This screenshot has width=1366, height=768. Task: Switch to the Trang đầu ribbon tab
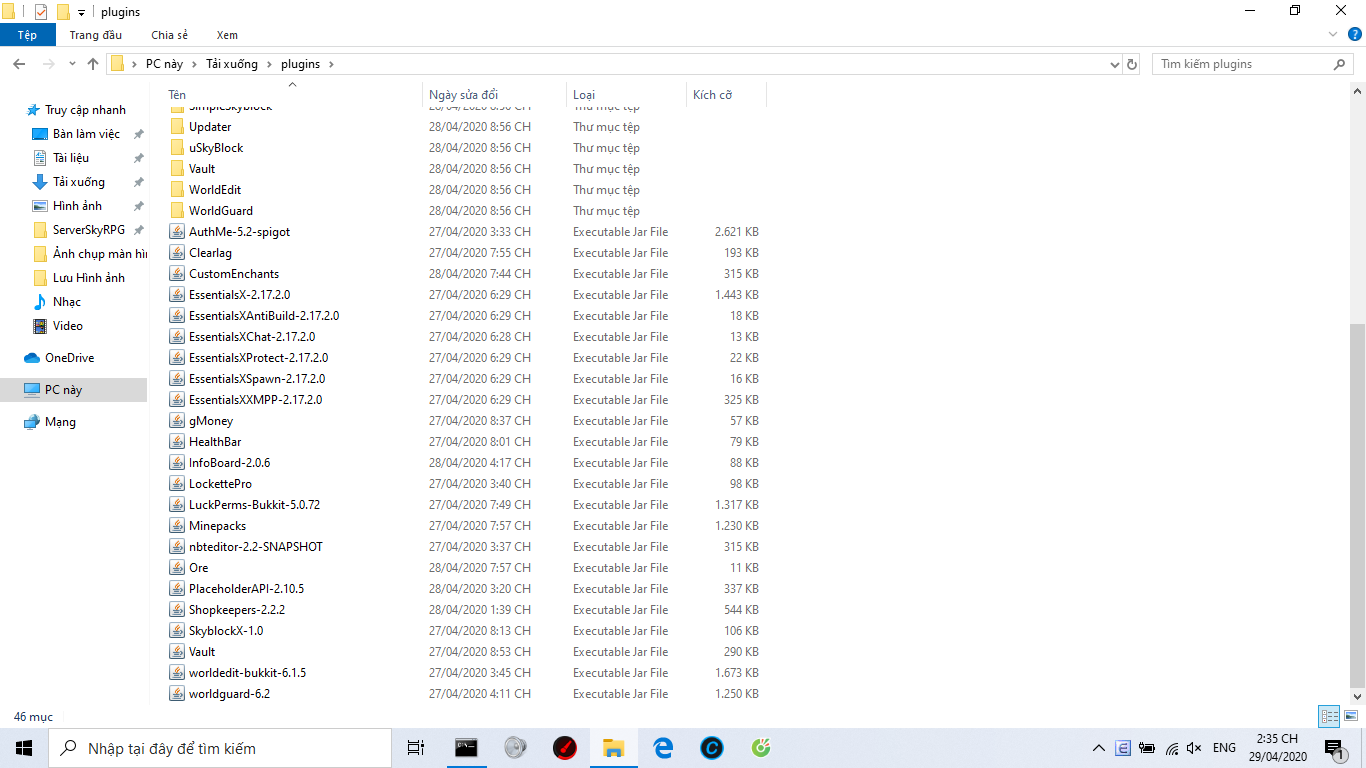[x=96, y=35]
